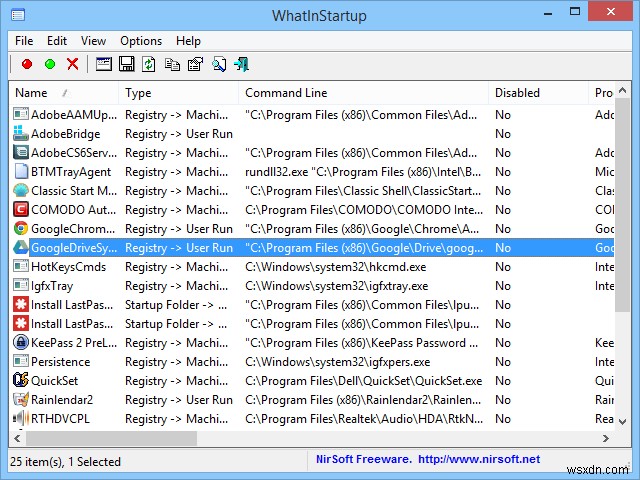Click the C:\Windows\system32\igfxpers.exe command line
640x480 pixels.
click(338, 362)
